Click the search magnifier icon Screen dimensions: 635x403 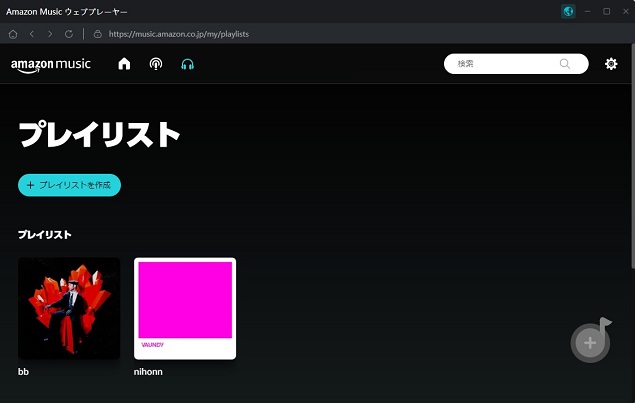(565, 64)
